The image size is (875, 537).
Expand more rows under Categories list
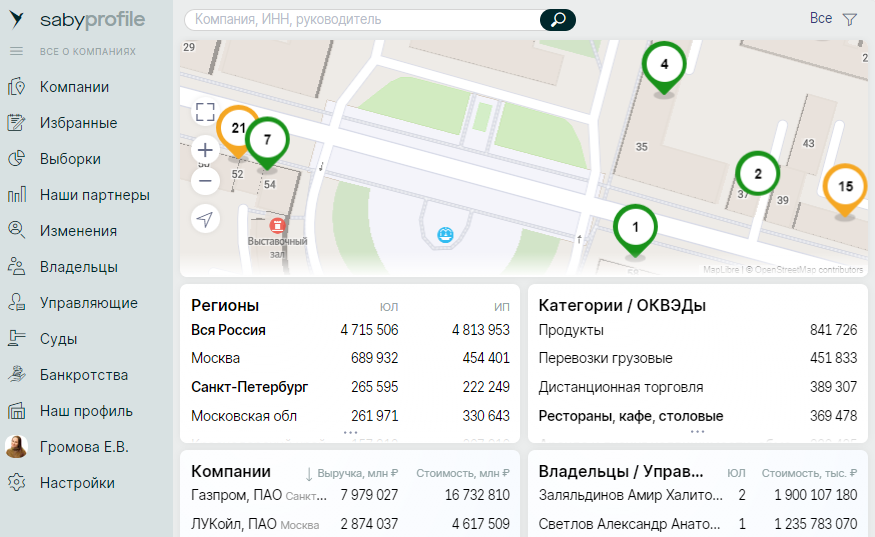(x=697, y=432)
